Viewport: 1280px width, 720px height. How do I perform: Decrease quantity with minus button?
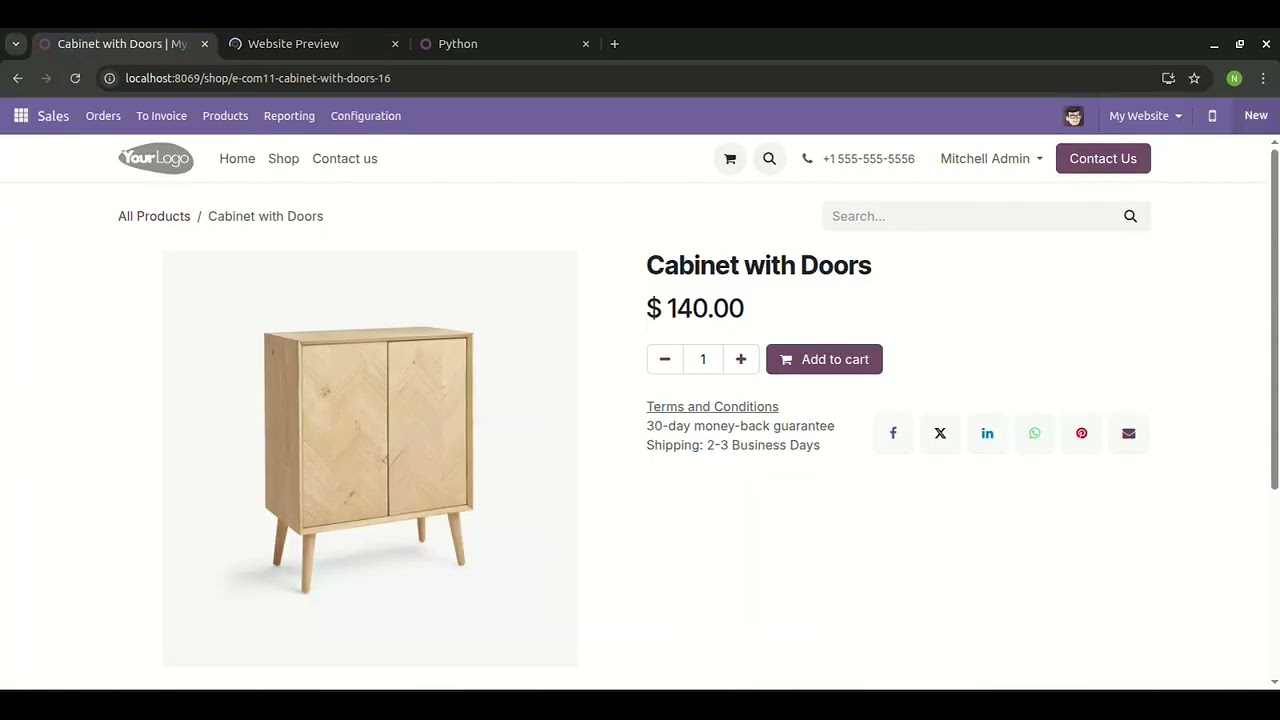(x=665, y=359)
